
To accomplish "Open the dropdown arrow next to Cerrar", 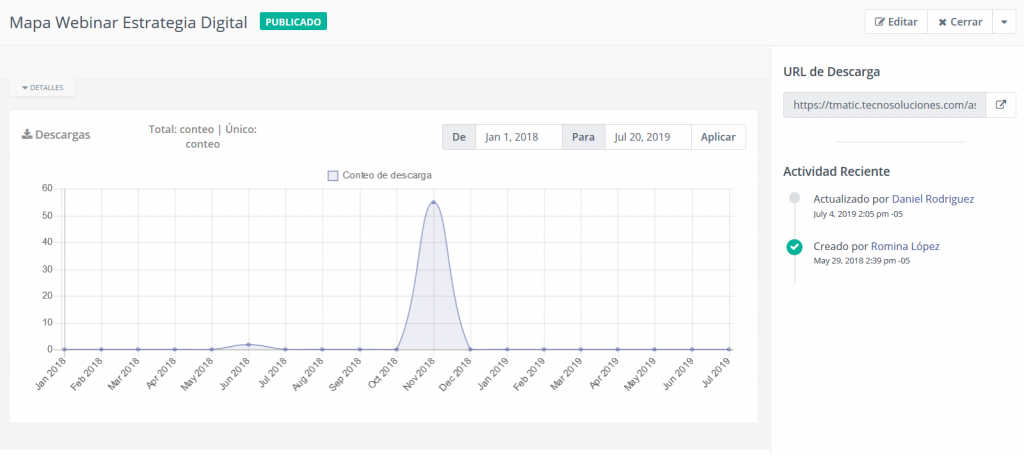I will pos(1004,22).
